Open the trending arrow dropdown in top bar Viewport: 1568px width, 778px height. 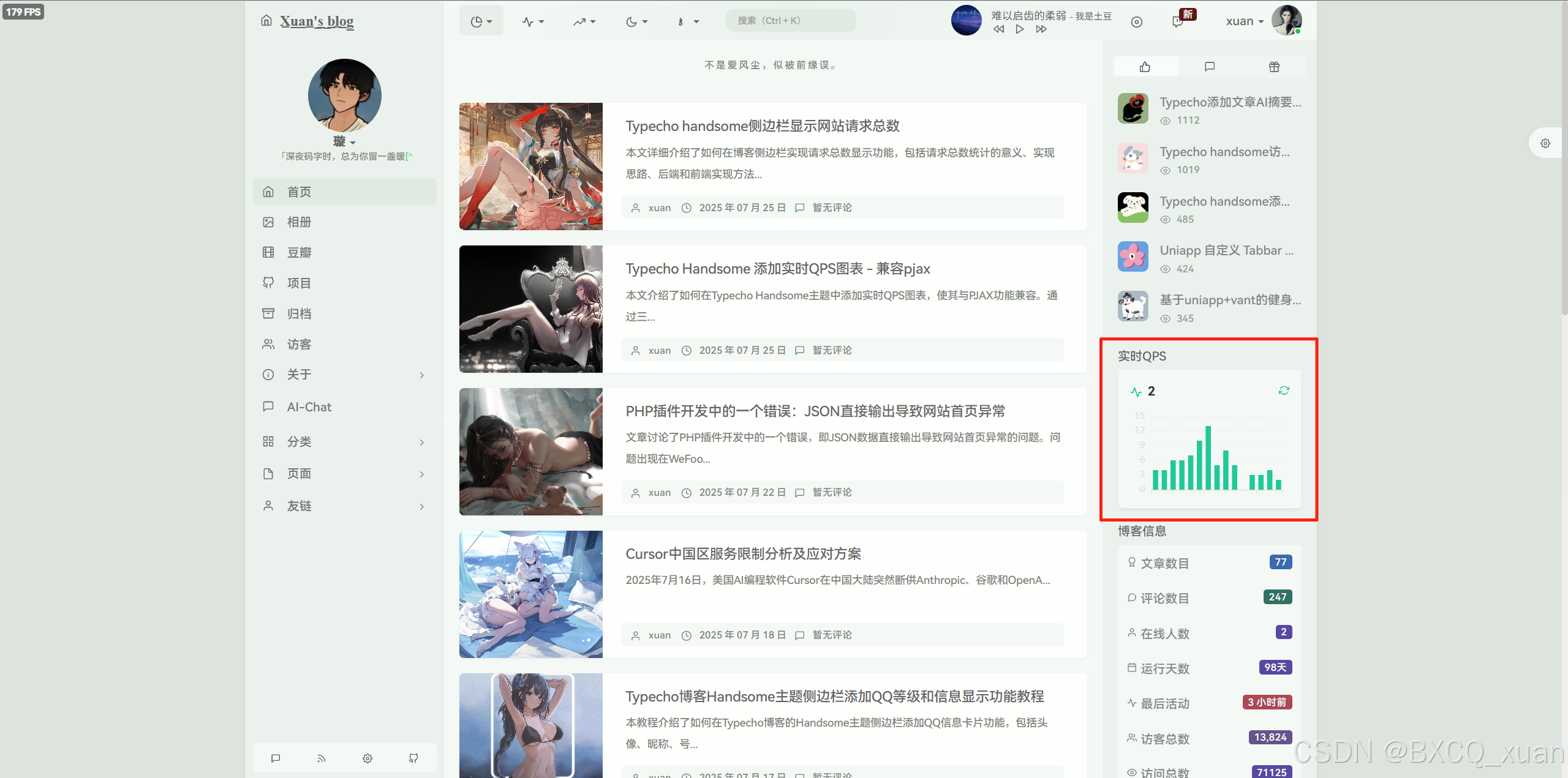[x=584, y=21]
